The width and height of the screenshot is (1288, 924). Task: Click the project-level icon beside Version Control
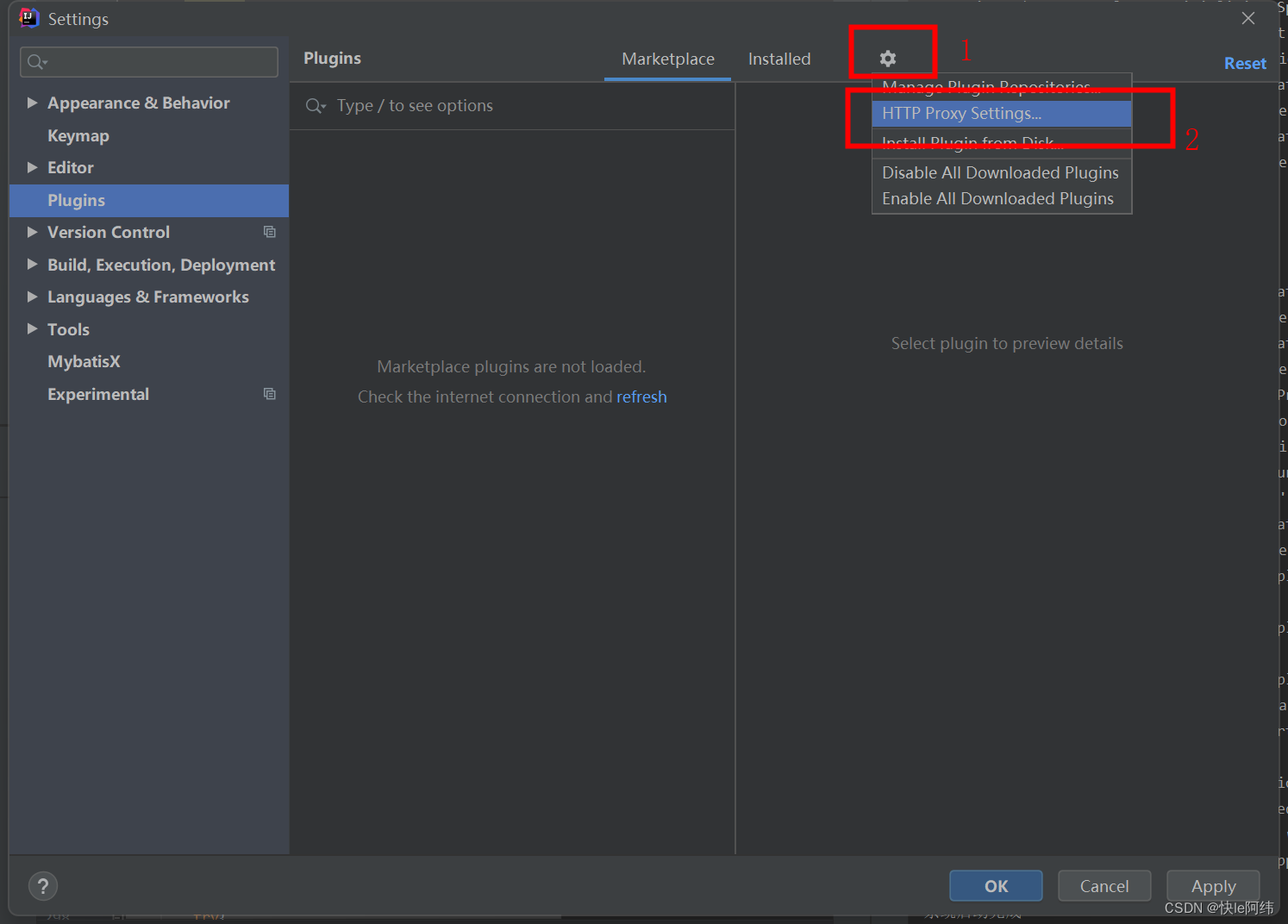tap(270, 232)
